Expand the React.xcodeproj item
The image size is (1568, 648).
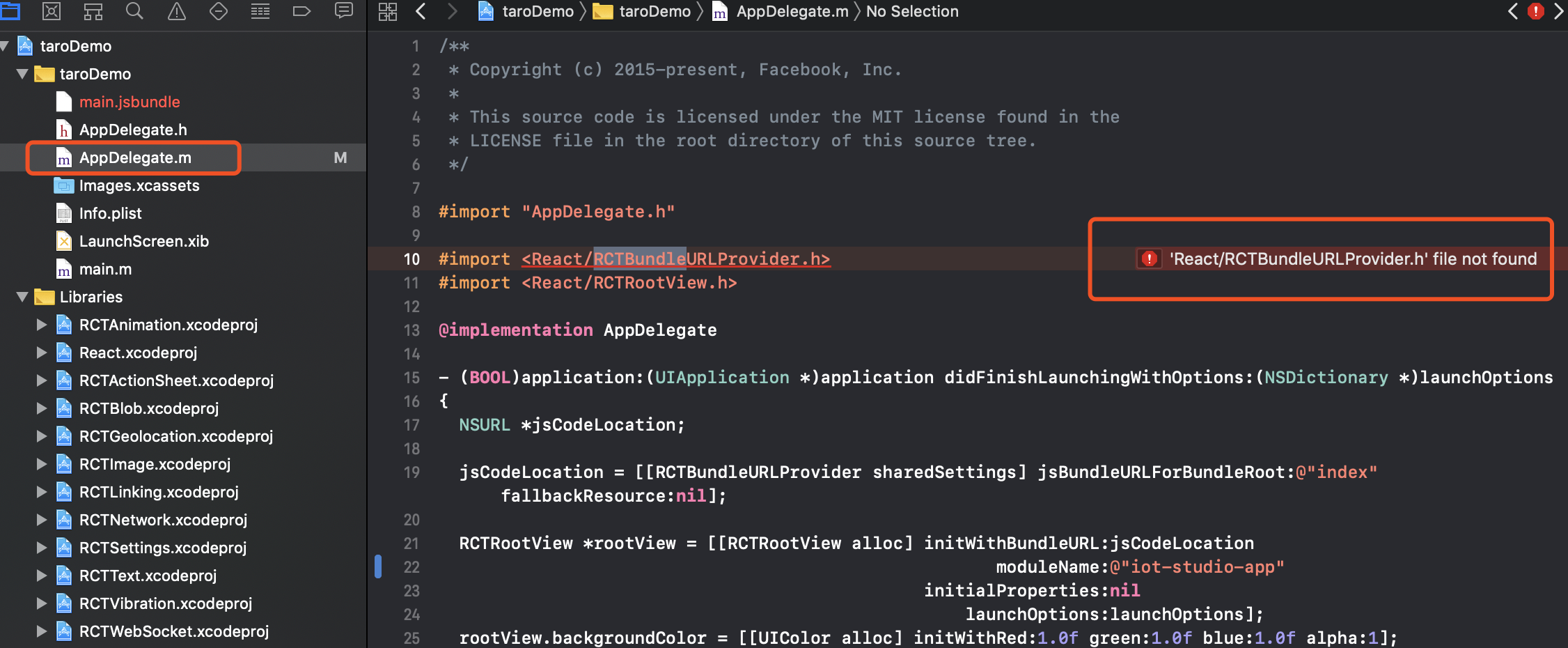tap(41, 352)
